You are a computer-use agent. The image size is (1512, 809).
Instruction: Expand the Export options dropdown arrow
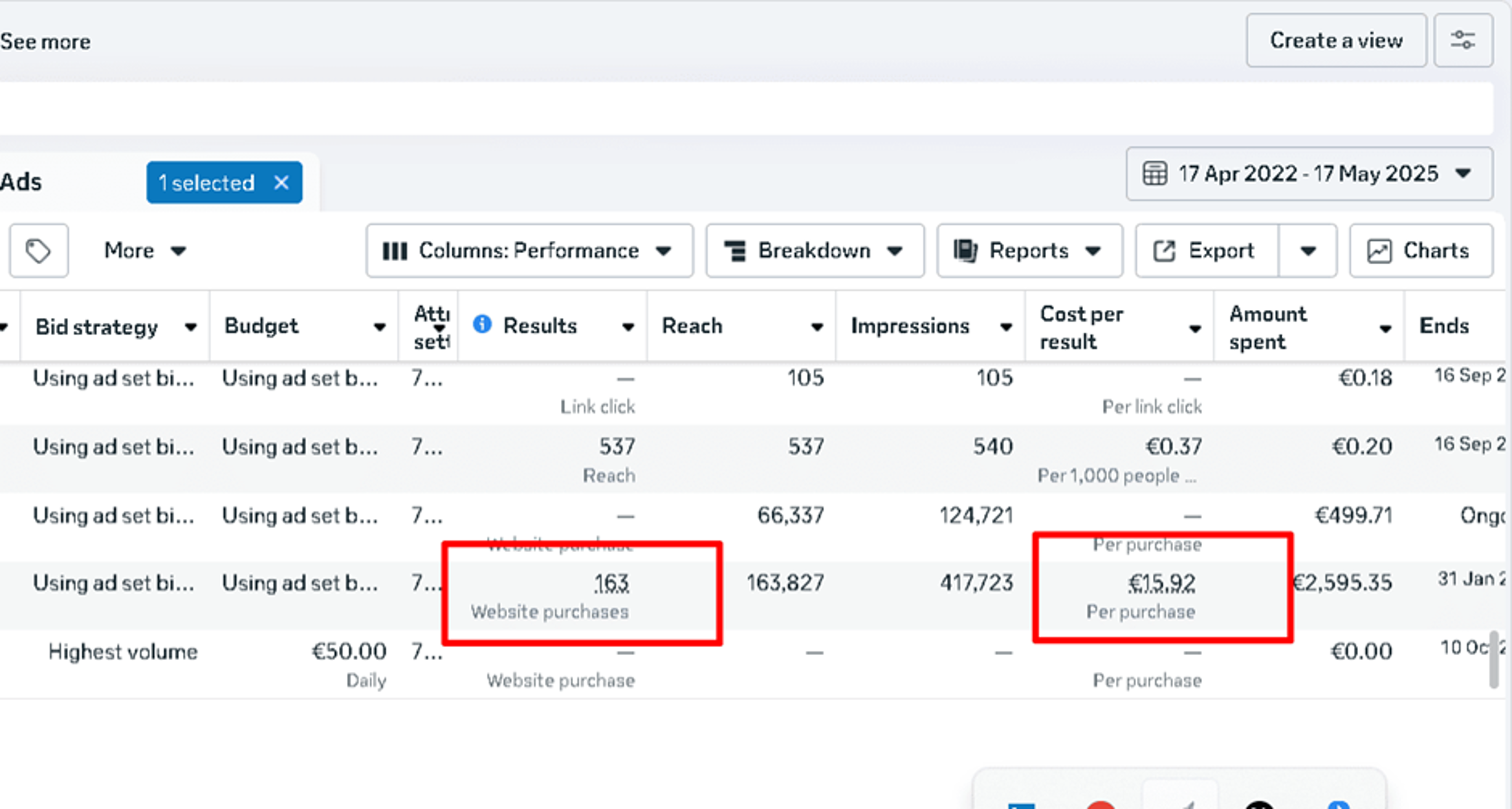[1308, 251]
